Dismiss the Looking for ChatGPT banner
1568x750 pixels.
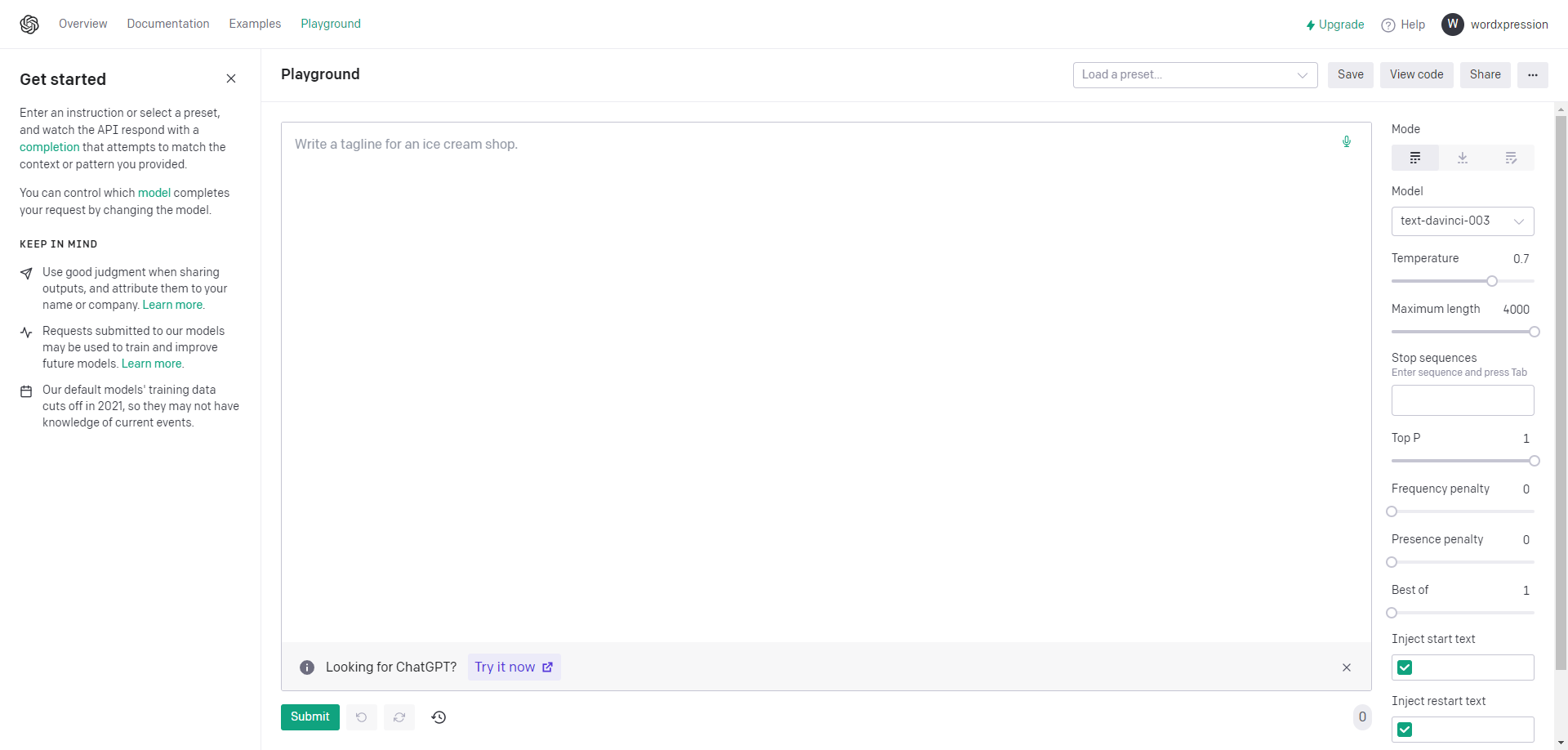tap(1347, 667)
